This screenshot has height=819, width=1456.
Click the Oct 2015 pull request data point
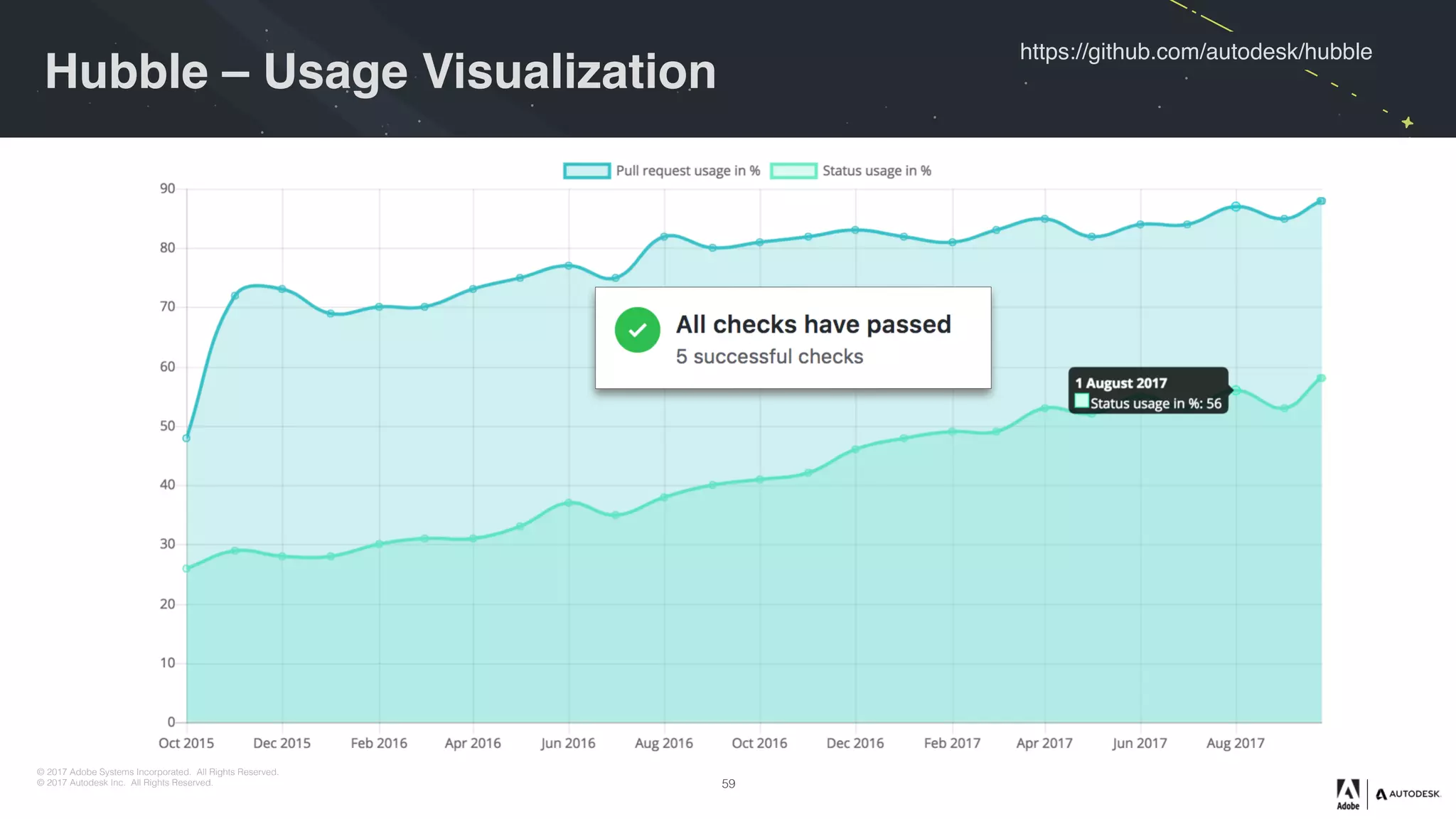click(x=186, y=438)
